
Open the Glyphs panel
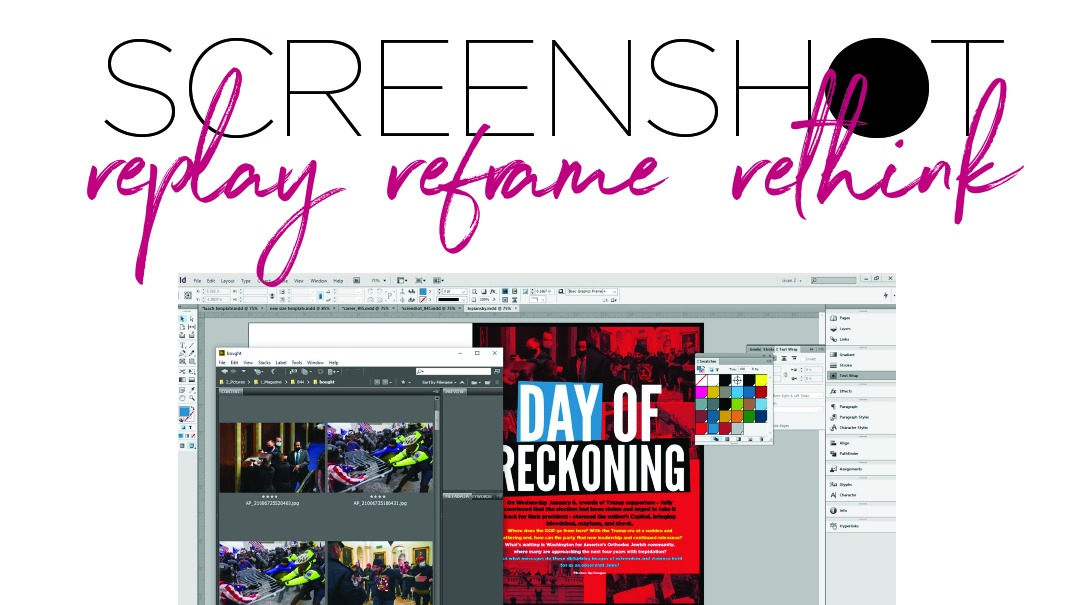pyautogui.click(x=845, y=484)
